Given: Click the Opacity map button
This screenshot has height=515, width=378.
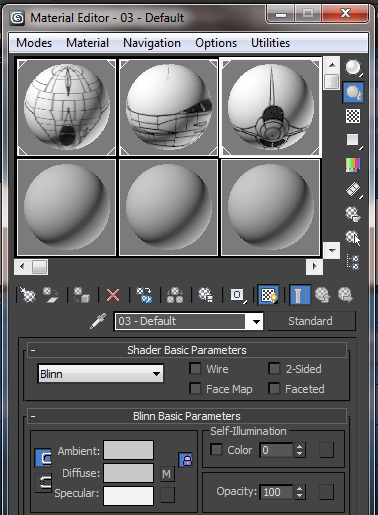Looking at the screenshot, I should click(326, 492).
